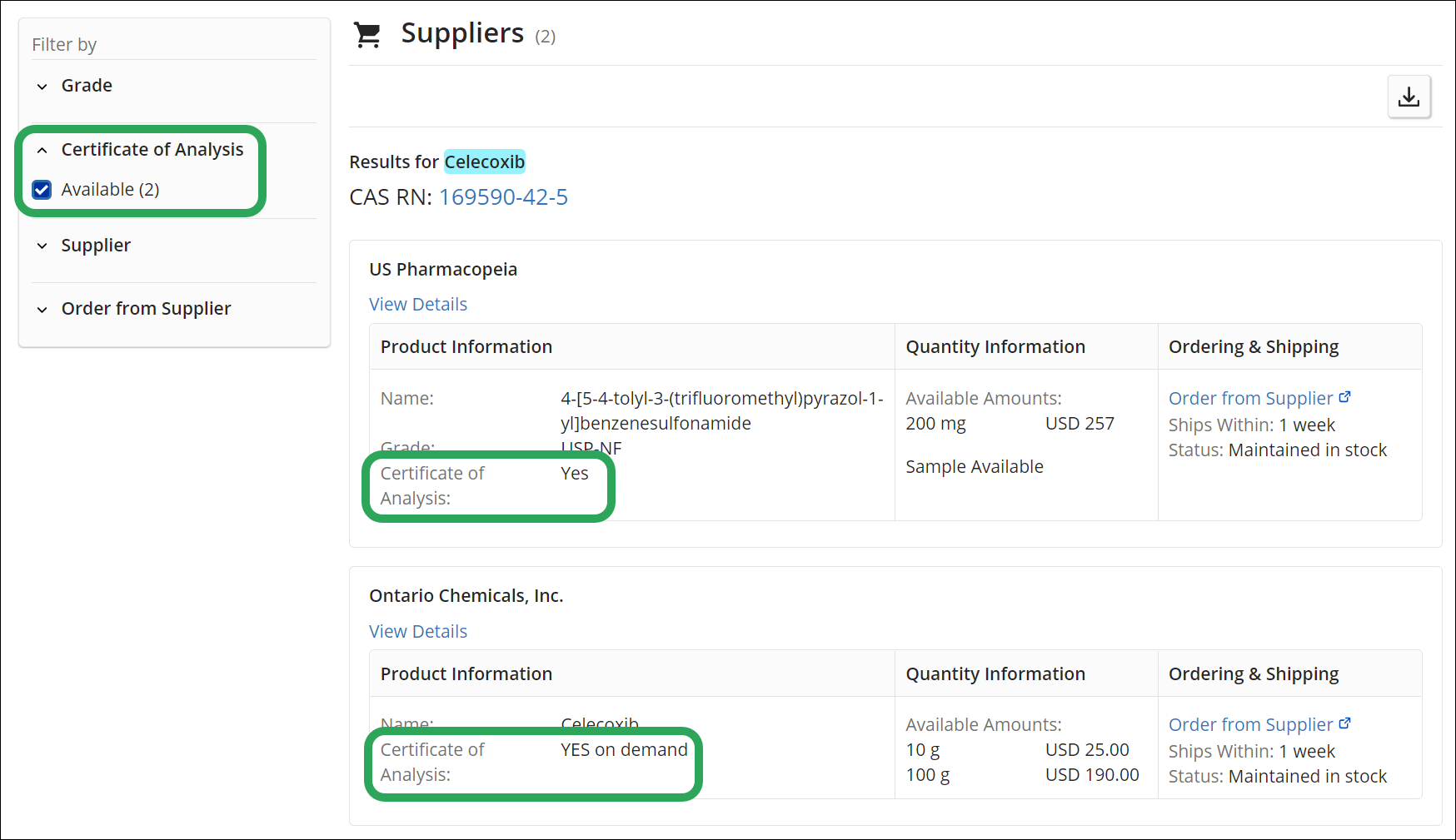Click Order from Supplier for US Pharmacopeia
The height and width of the screenshot is (840, 1456).
pyautogui.click(x=1250, y=399)
